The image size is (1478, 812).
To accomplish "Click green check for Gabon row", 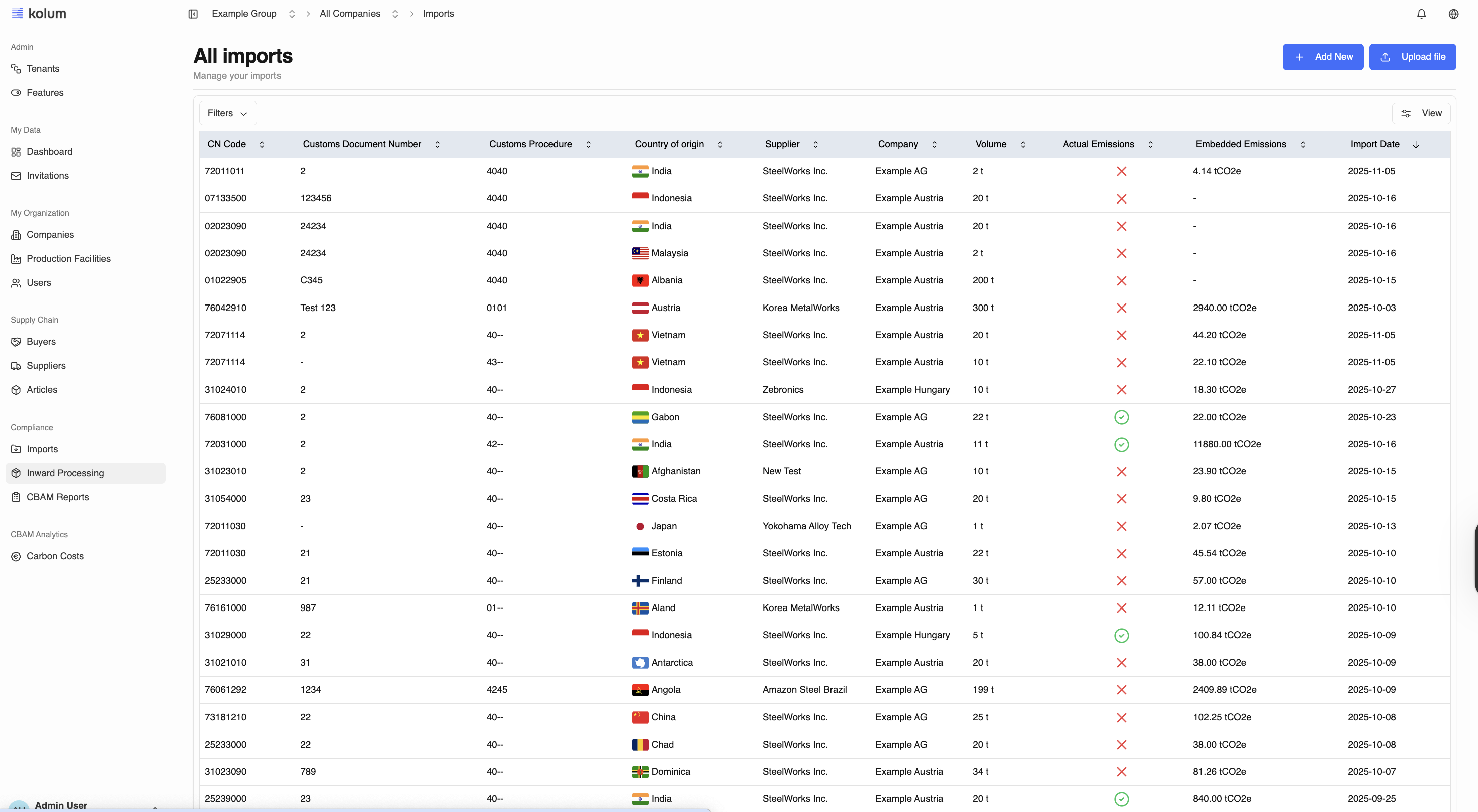I will click(x=1121, y=417).
